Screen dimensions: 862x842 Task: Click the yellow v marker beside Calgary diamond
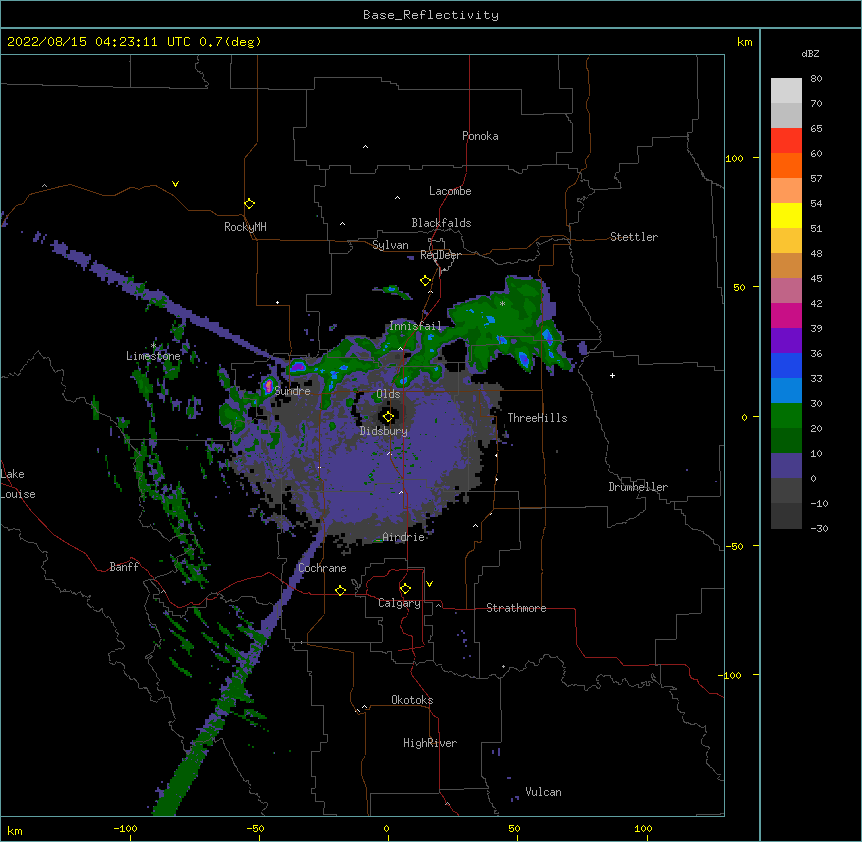click(429, 584)
